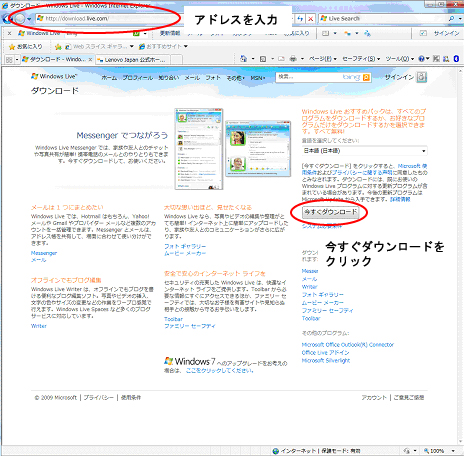This screenshot has height=456, width=464.
Task: Click the Print icon in command bar
Action: click(x=293, y=59)
